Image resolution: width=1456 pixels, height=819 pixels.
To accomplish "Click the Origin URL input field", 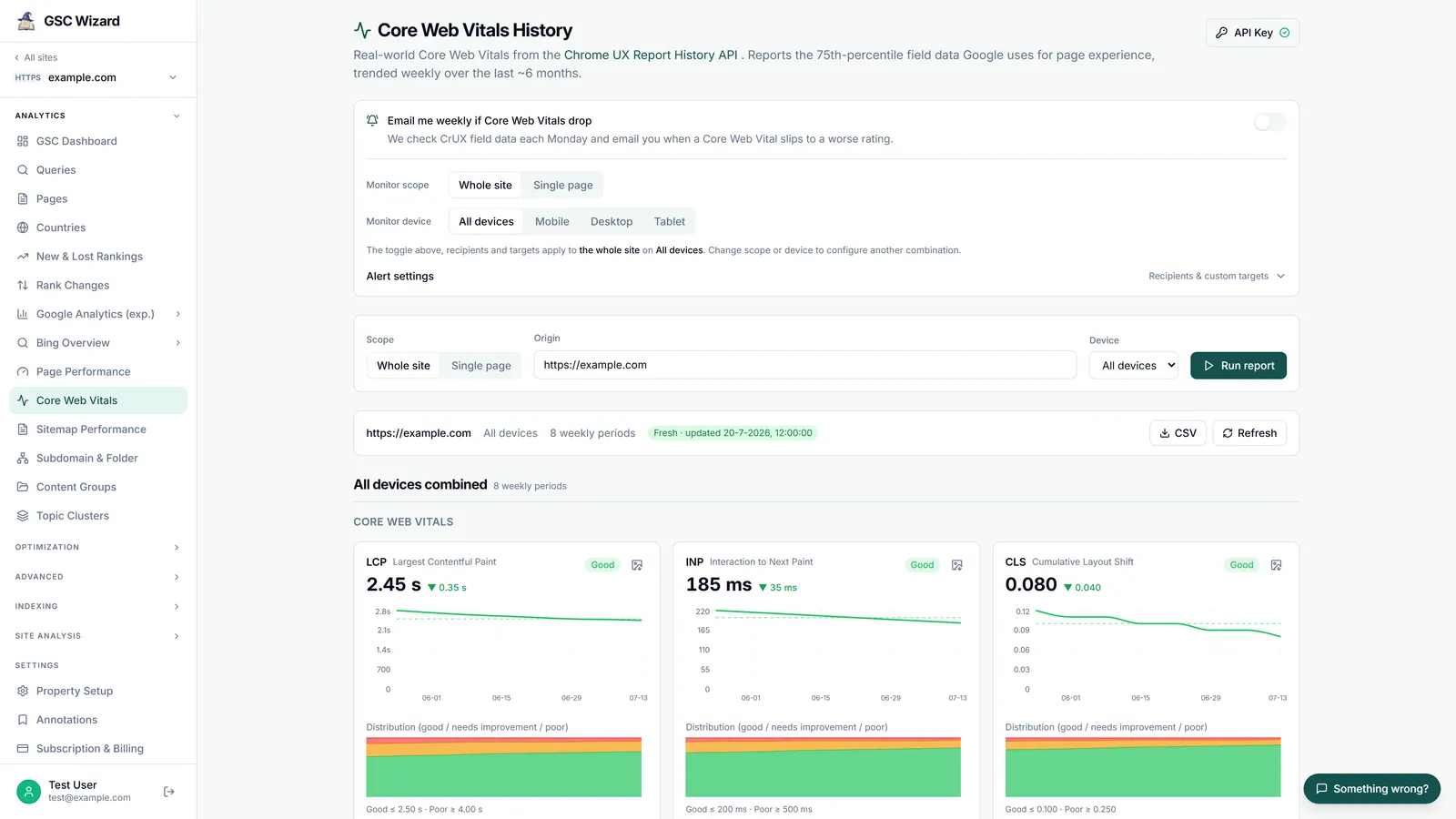I will tap(805, 365).
